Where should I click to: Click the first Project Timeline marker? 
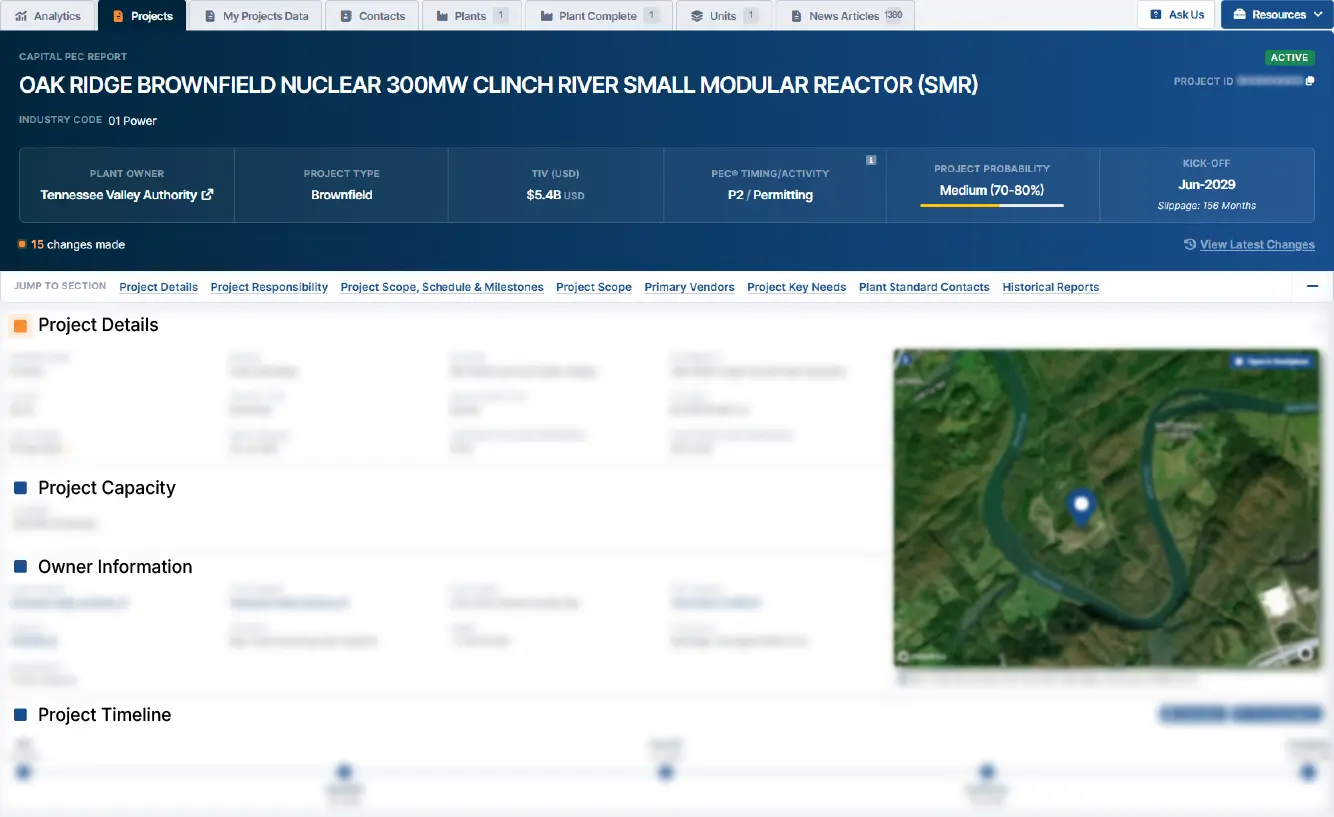point(23,772)
